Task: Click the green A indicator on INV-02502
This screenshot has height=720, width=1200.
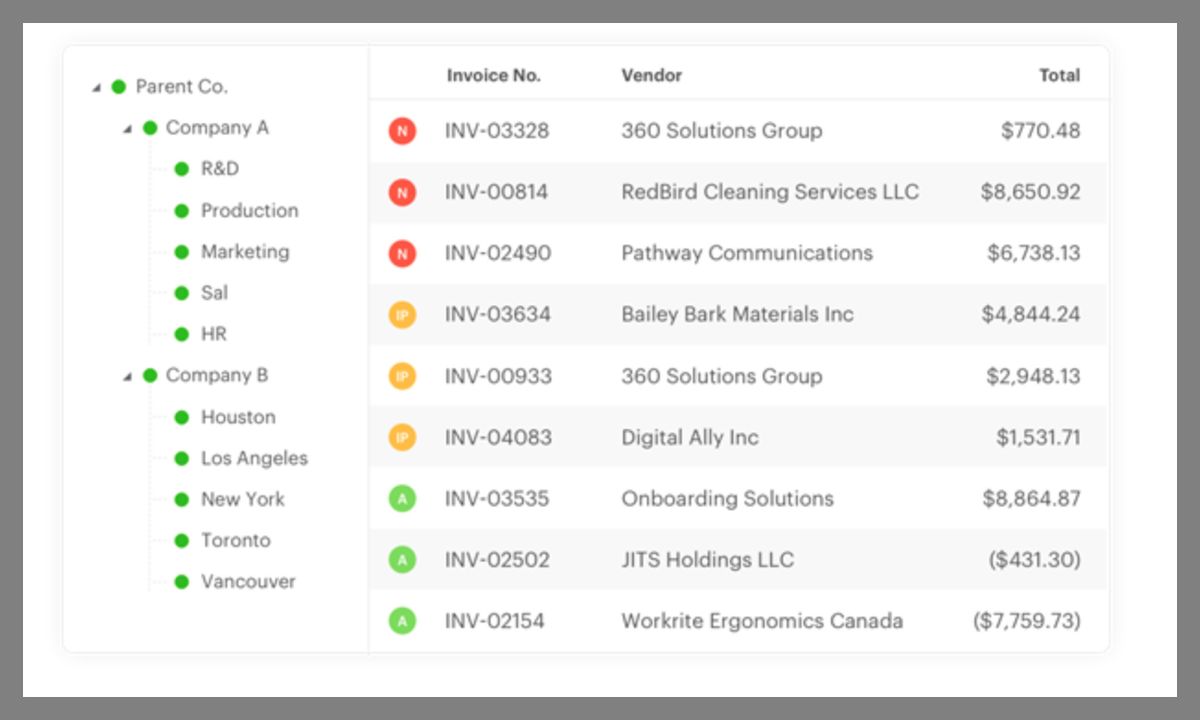Action: point(402,560)
